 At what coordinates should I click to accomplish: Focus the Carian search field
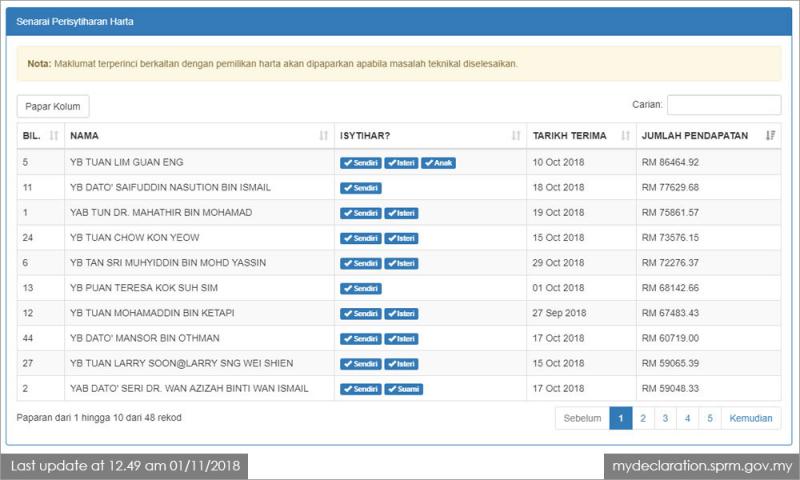723,105
